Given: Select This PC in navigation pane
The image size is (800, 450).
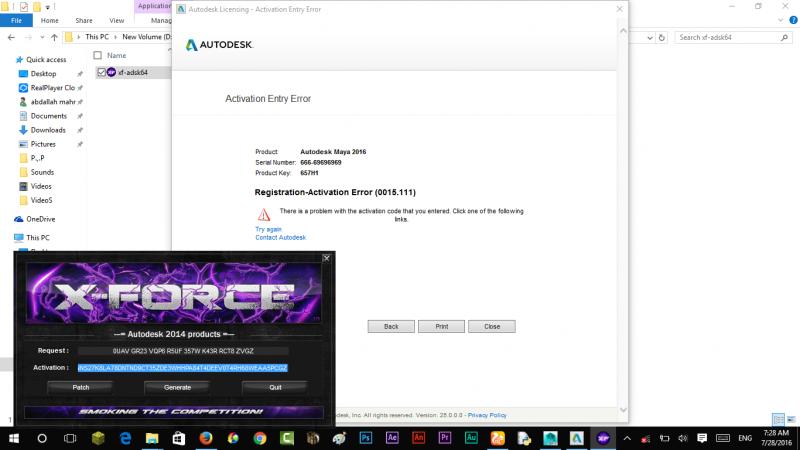Looking at the screenshot, I should pos(38,238).
